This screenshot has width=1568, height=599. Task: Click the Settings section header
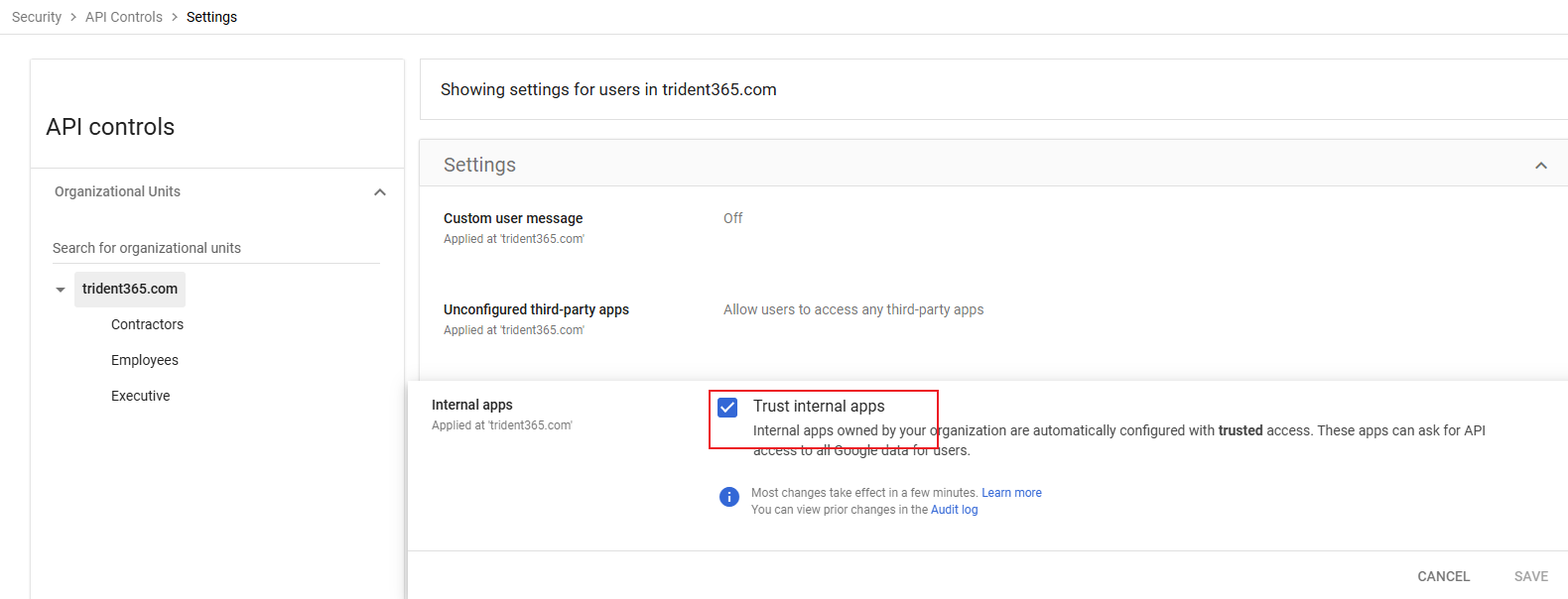point(479,165)
